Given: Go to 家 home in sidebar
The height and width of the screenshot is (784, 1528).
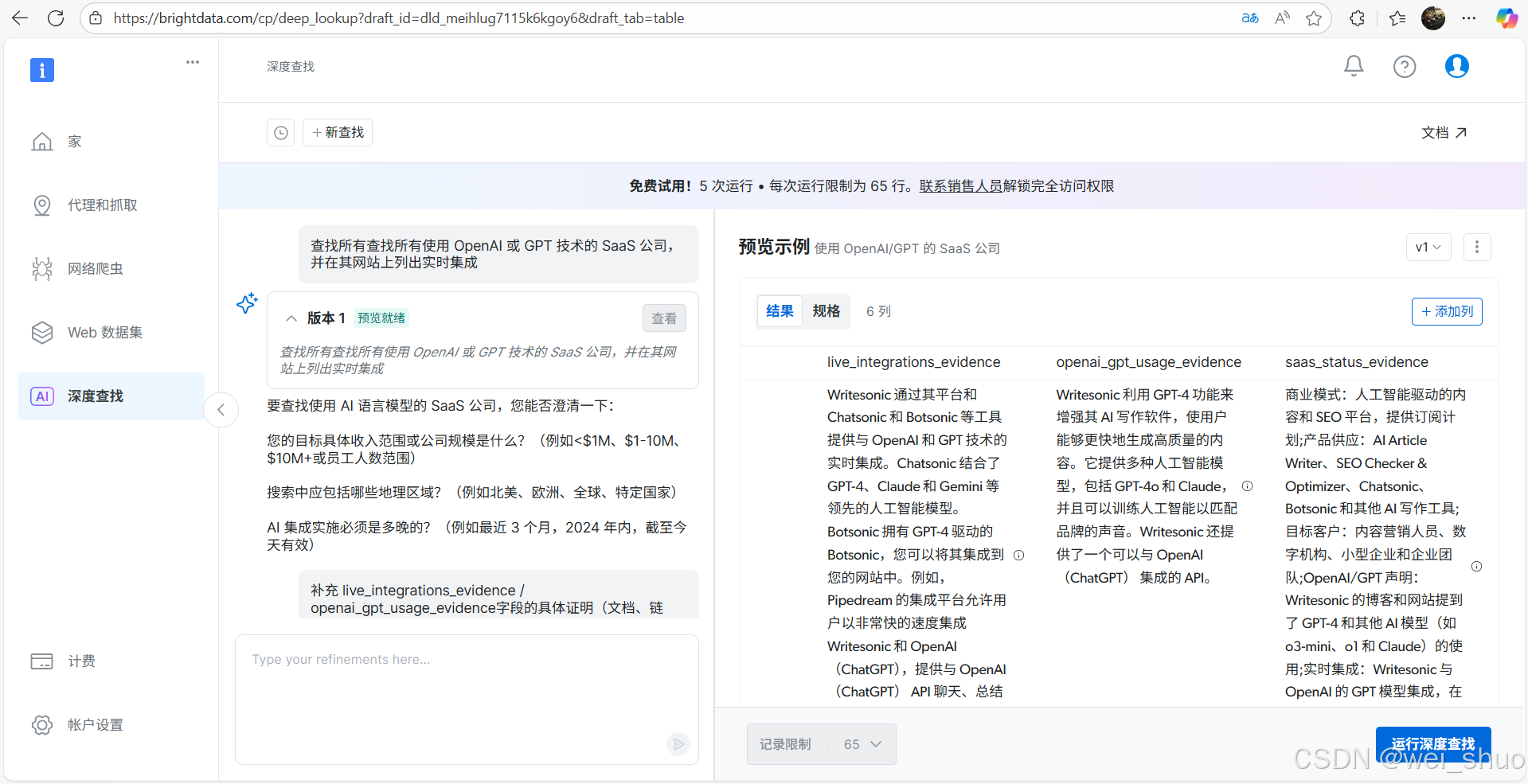Looking at the screenshot, I should click(111, 142).
